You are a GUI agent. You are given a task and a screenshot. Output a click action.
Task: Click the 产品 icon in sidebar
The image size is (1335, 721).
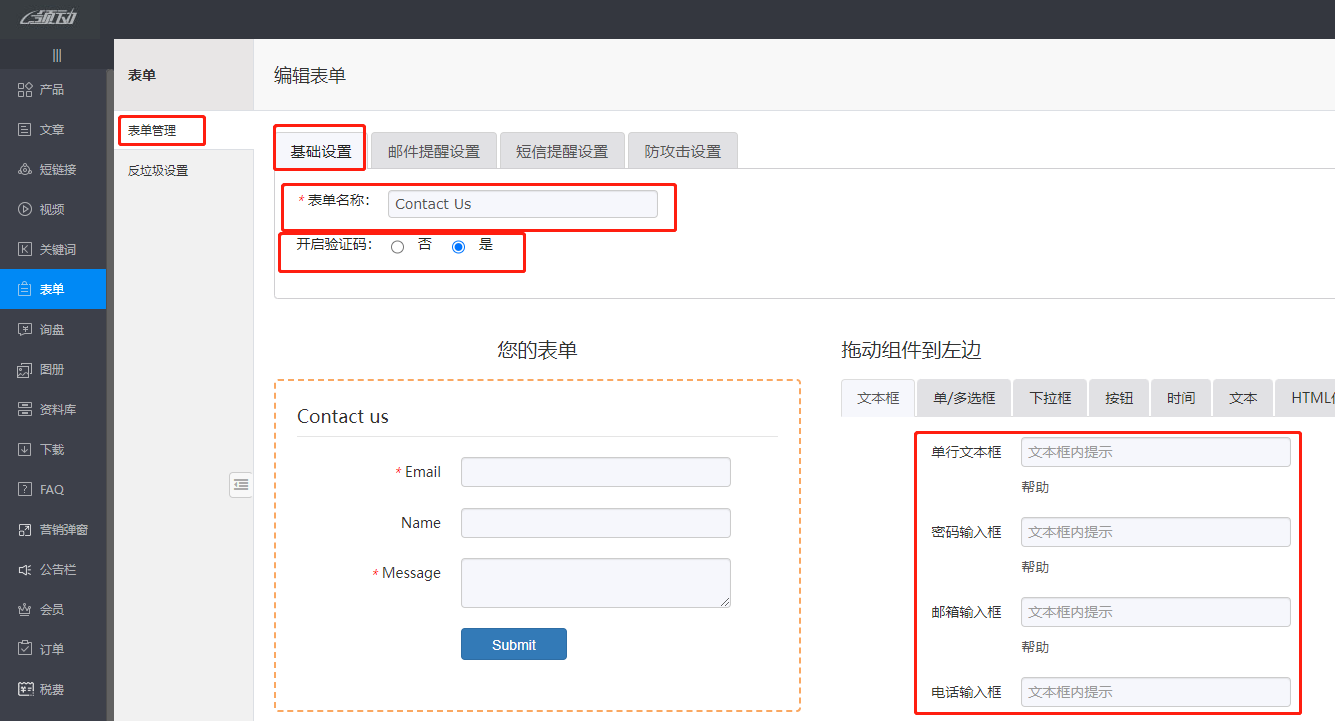coord(26,90)
